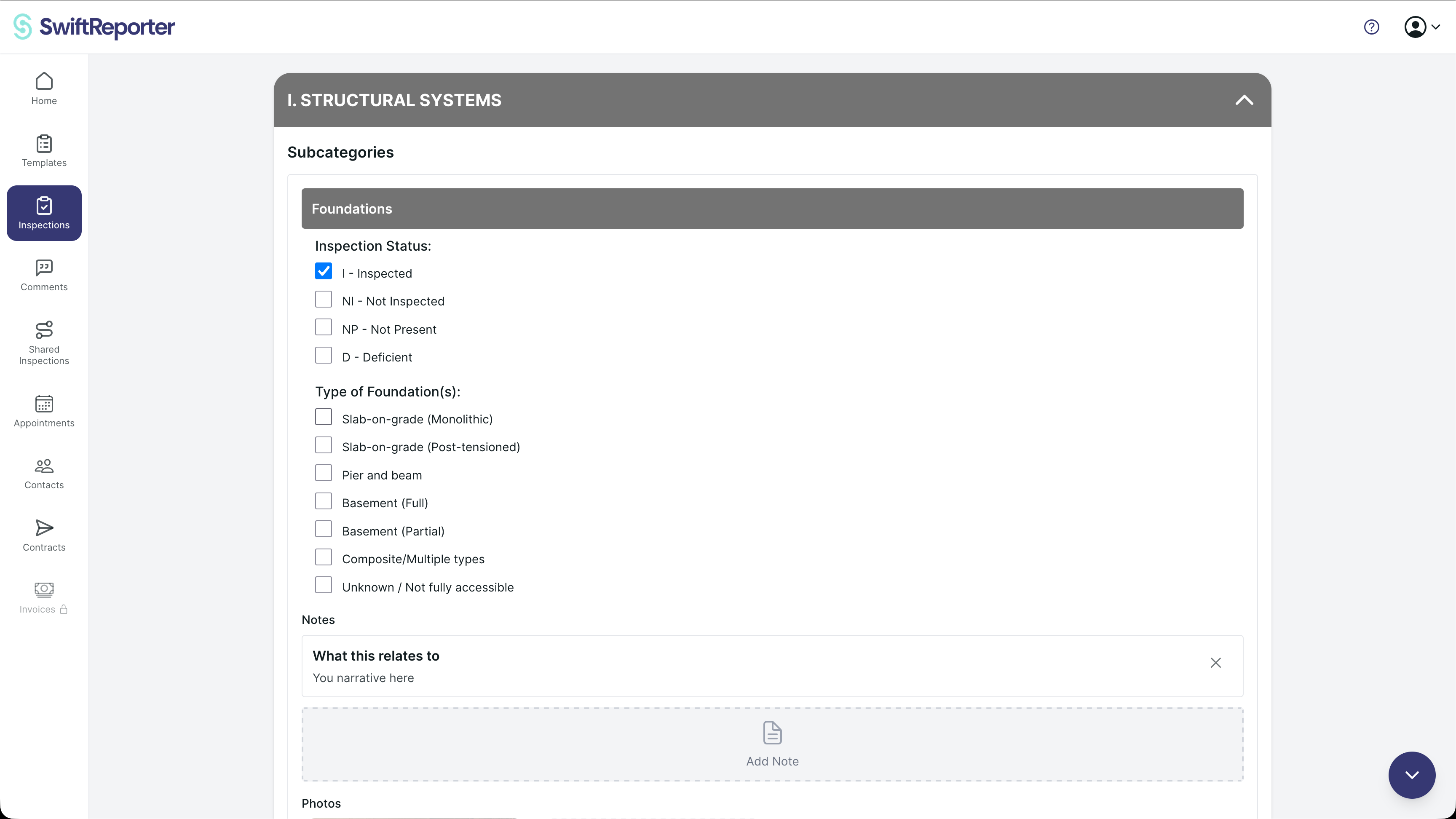This screenshot has width=1456, height=819.
Task: Open the Templates sidebar icon
Action: point(44,144)
